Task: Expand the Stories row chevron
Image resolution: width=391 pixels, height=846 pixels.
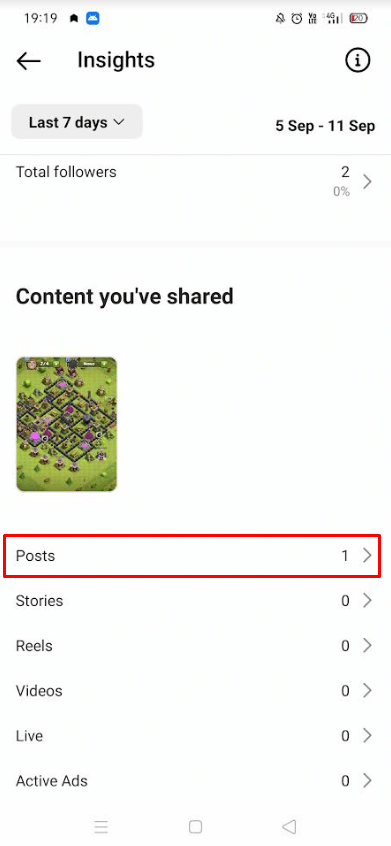Action: point(367,601)
